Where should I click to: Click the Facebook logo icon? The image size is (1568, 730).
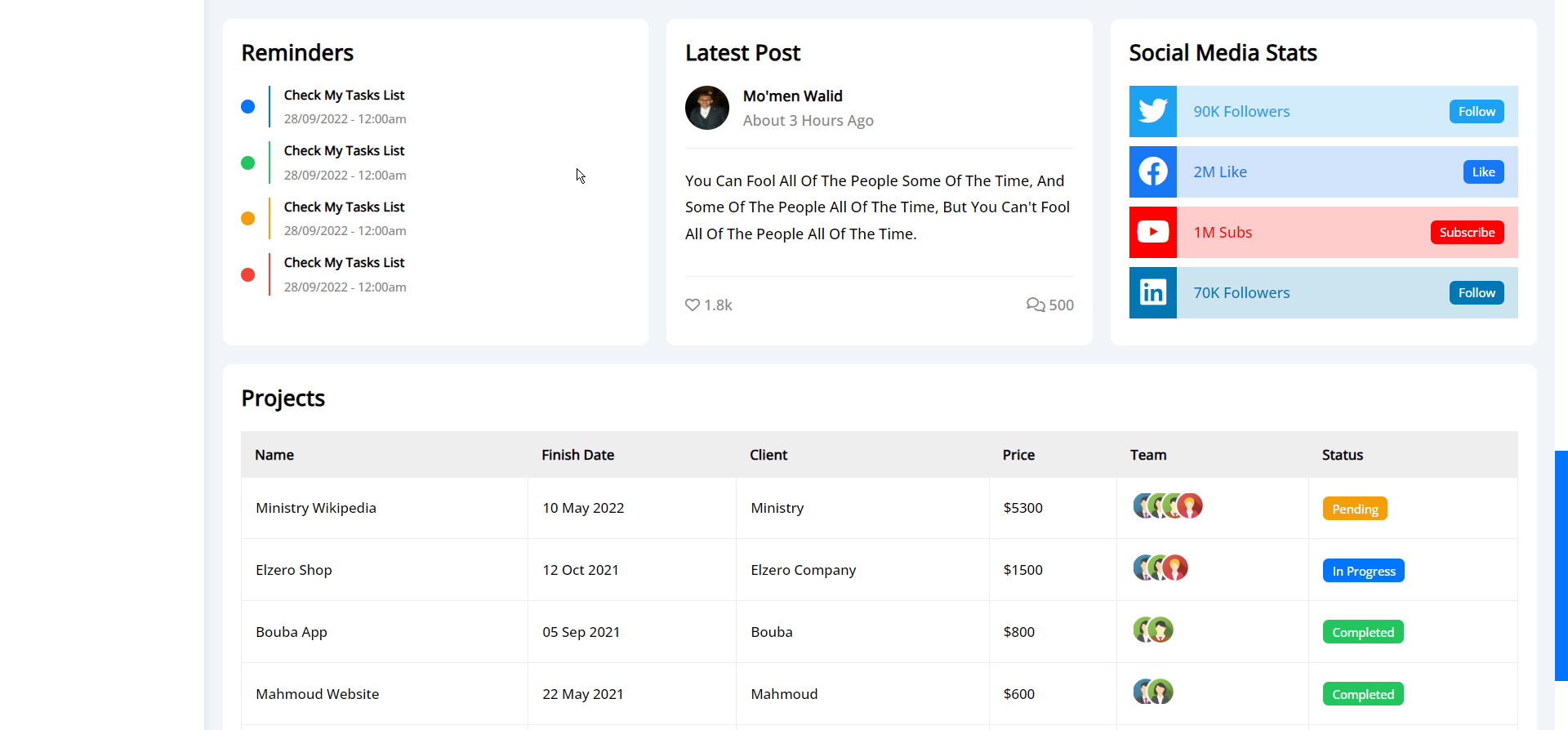tap(1152, 171)
